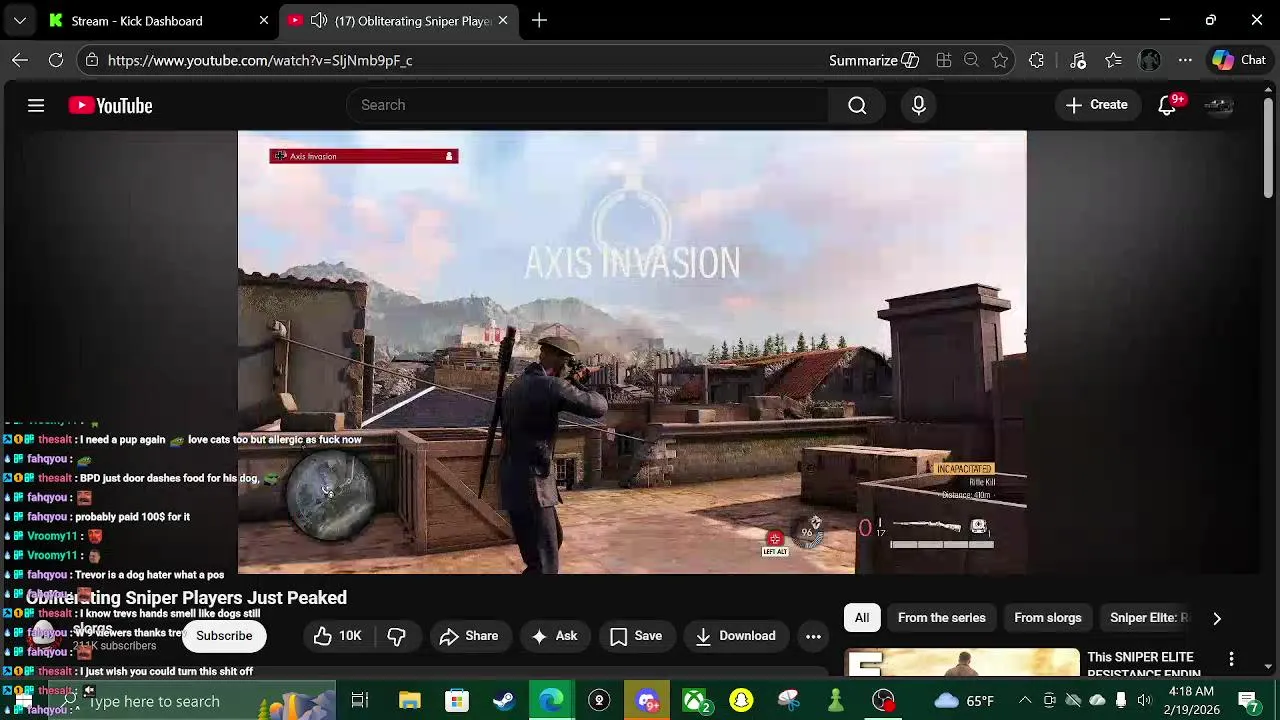1280x720 pixels.
Task: Open the YouTube hamburger guide menu
Action: tap(36, 105)
